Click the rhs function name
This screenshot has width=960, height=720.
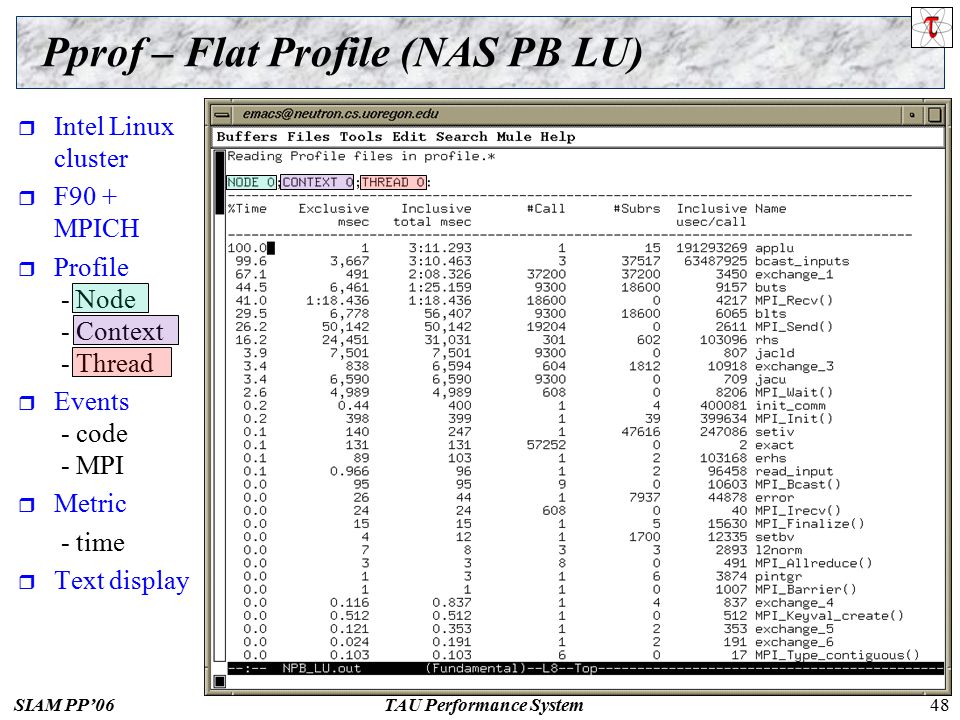(x=767, y=340)
